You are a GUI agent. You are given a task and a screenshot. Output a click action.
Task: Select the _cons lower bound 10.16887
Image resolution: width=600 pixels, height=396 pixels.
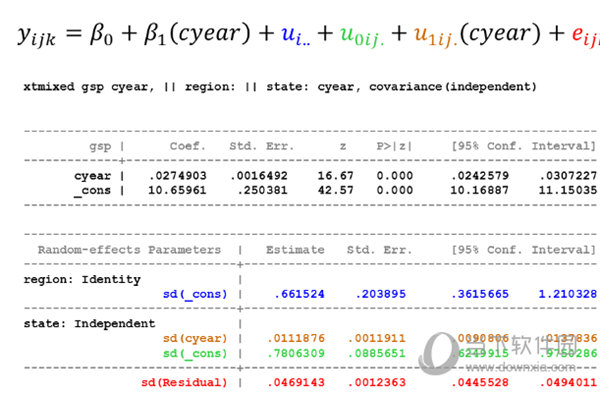coord(479,190)
